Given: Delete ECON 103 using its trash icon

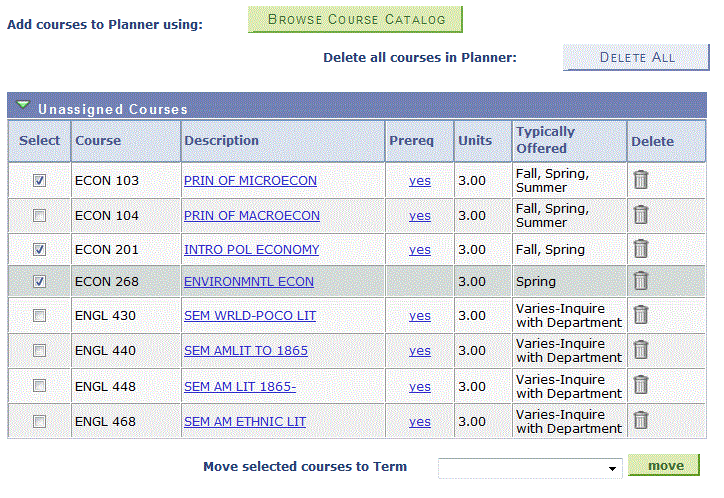Looking at the screenshot, I should pyautogui.click(x=641, y=180).
